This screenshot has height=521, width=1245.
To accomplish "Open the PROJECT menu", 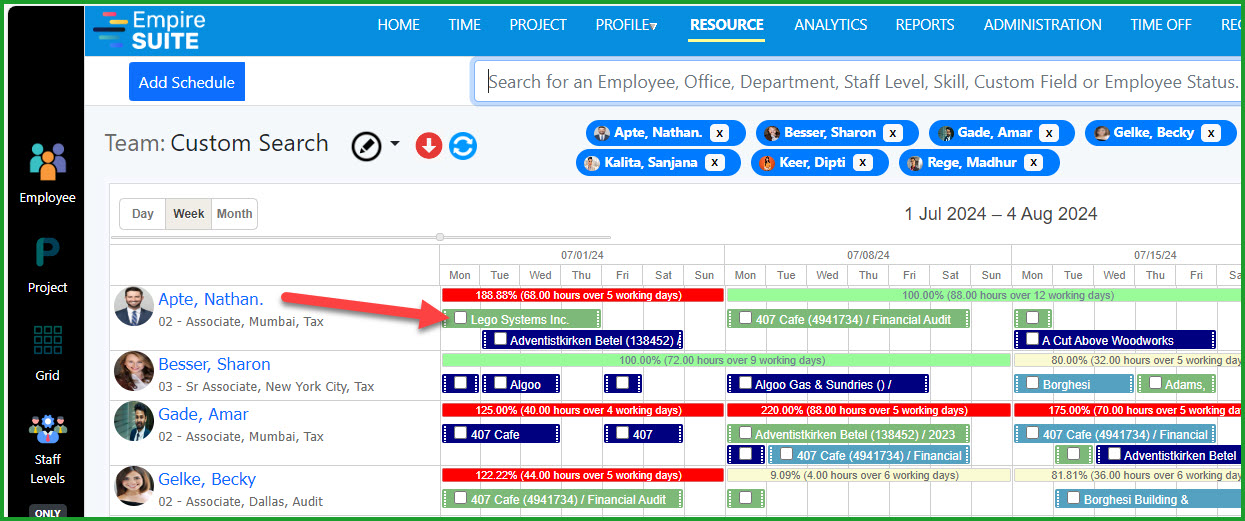I will tap(538, 25).
